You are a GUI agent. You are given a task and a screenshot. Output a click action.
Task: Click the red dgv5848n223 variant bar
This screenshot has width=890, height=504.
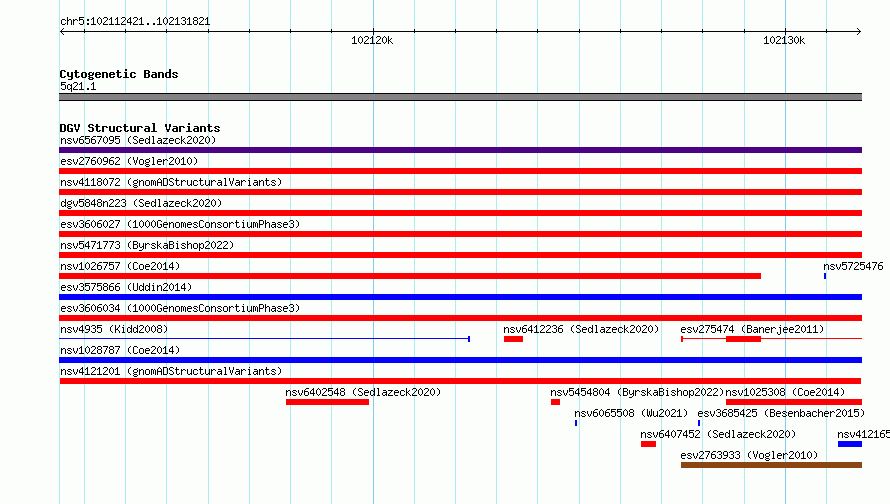460,213
